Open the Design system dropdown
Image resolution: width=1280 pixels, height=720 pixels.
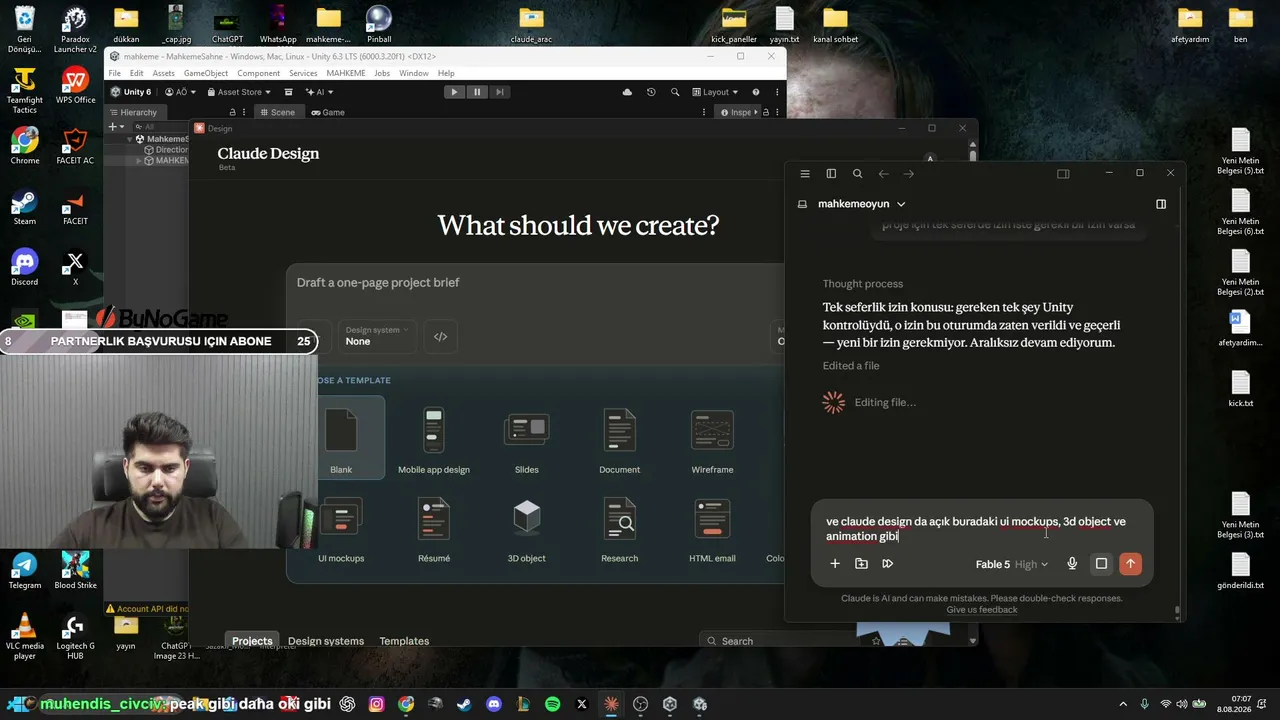376,336
